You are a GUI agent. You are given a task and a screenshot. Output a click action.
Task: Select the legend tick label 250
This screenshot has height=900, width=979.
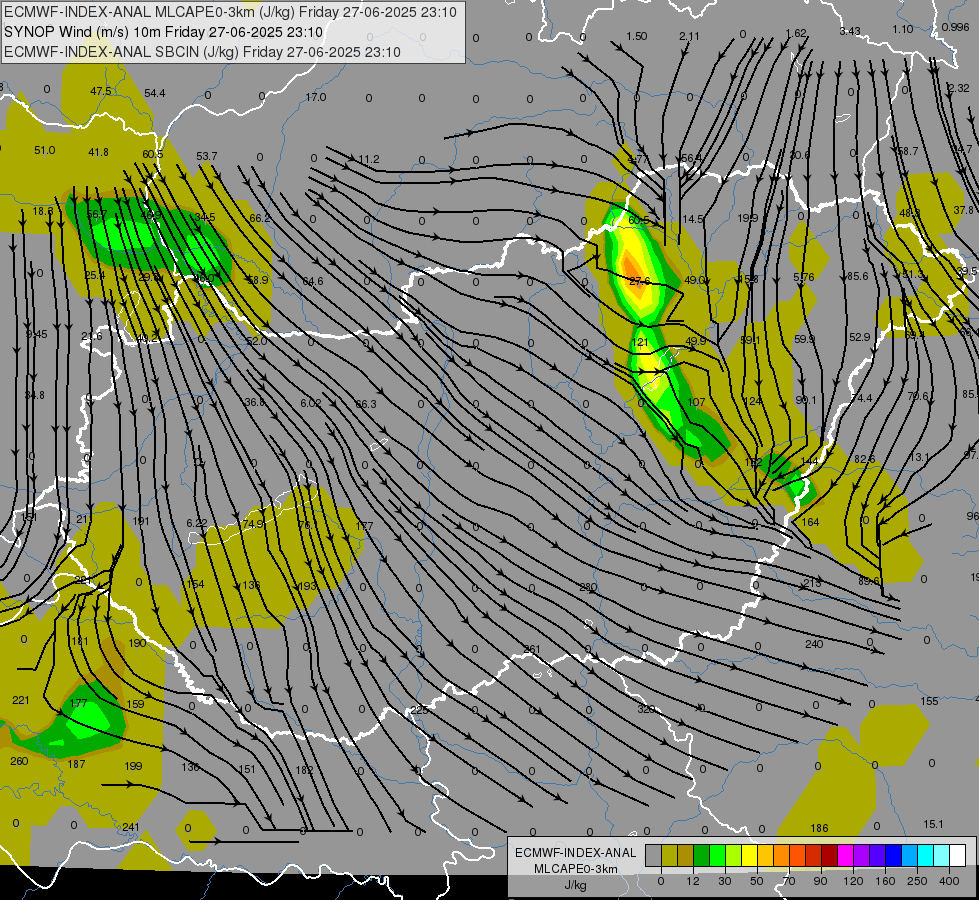coord(917,881)
